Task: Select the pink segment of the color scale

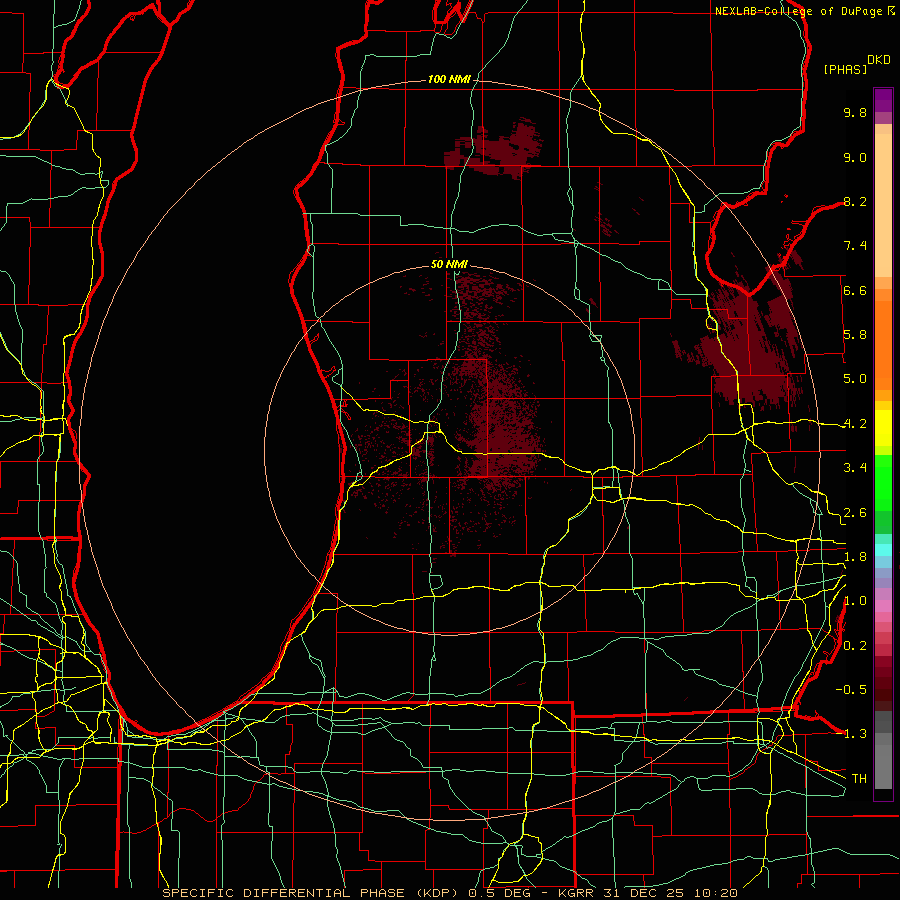Action: pyautogui.click(x=883, y=606)
